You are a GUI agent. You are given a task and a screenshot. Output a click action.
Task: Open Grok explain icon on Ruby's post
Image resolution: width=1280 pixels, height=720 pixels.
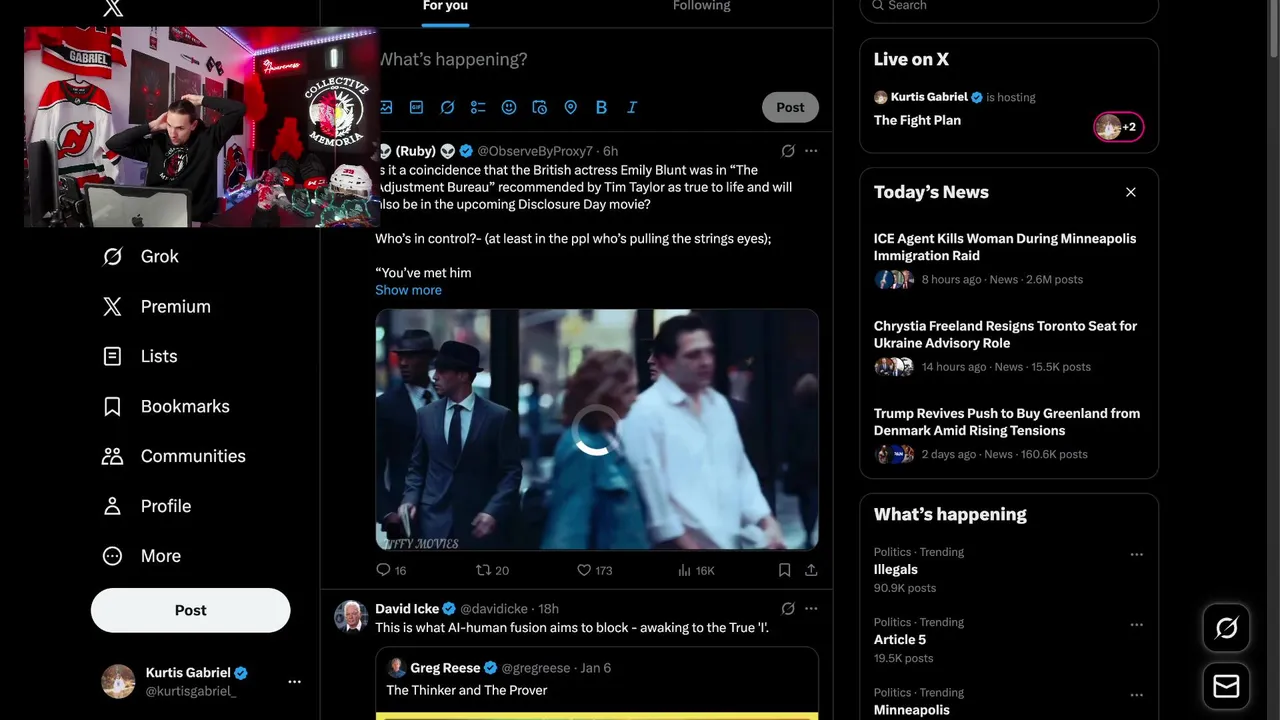[x=788, y=151]
